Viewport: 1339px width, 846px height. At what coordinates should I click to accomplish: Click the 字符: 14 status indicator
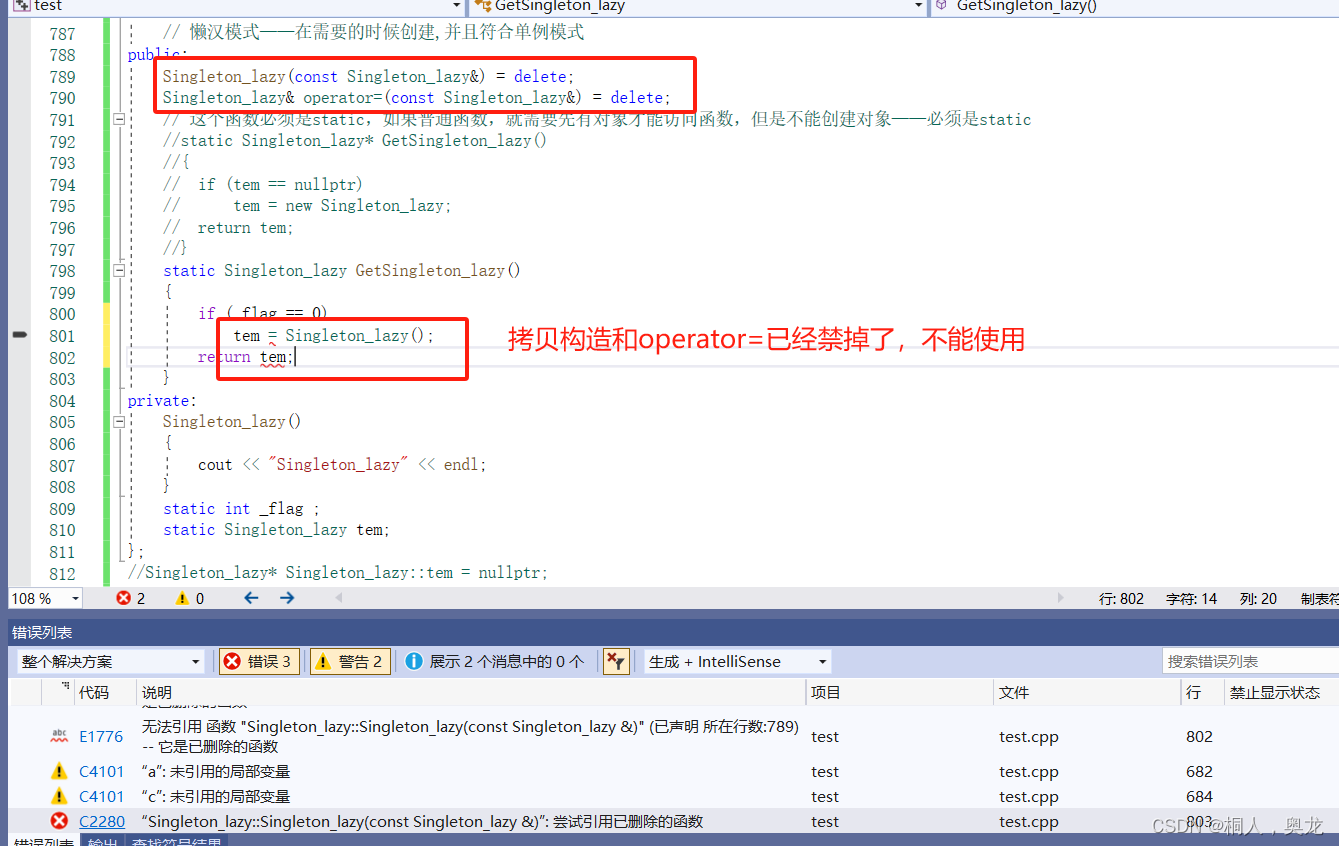click(1191, 599)
